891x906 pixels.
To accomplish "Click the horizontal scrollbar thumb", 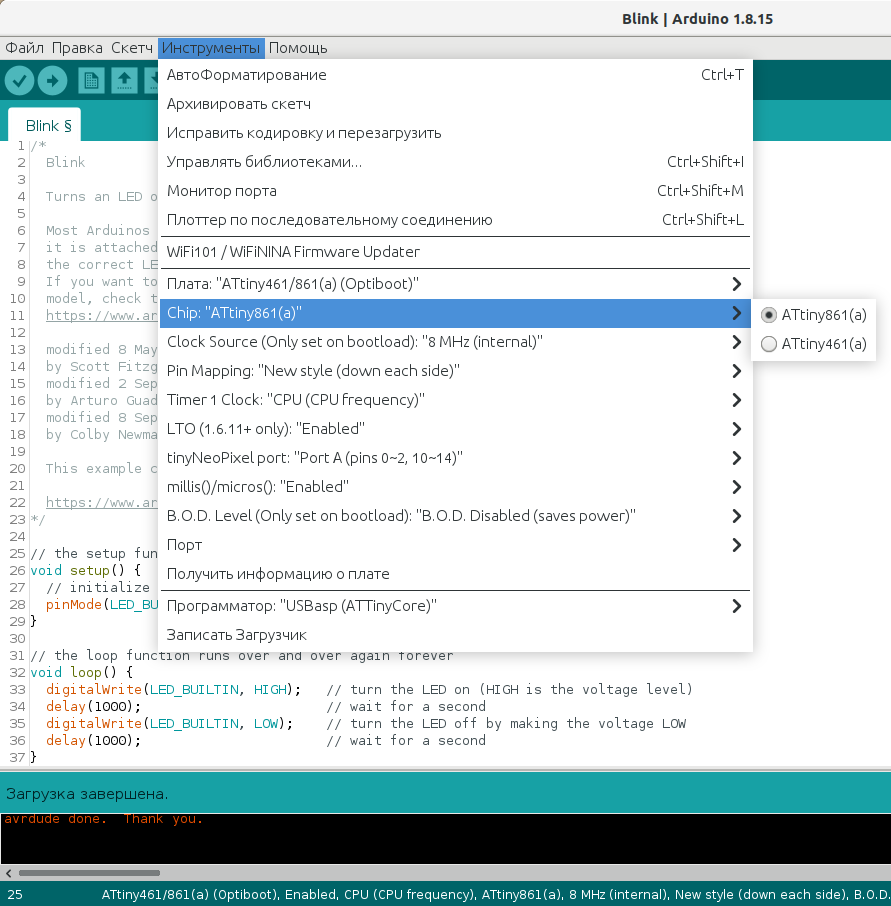I will point(89,872).
